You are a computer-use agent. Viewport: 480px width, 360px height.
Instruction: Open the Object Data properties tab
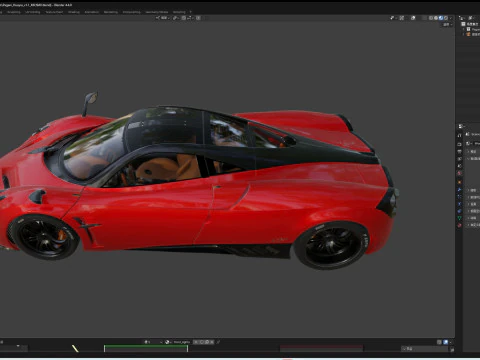460,218
